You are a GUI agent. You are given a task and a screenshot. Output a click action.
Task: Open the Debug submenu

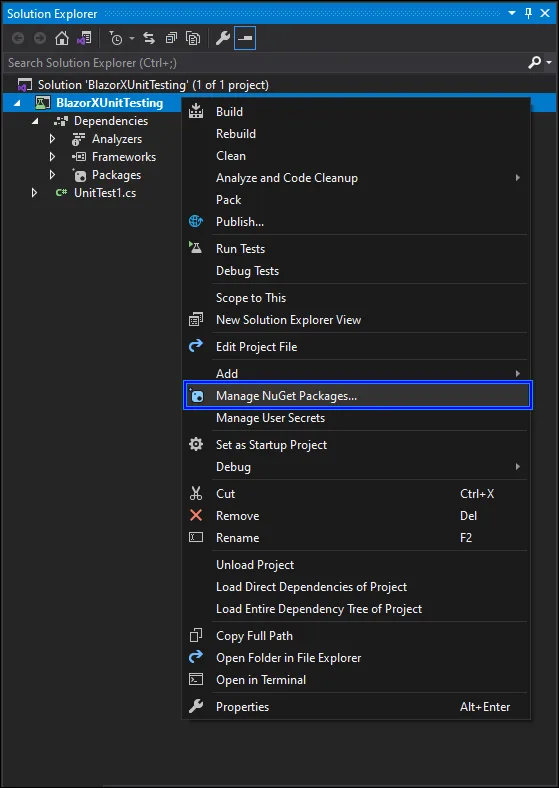(x=356, y=467)
